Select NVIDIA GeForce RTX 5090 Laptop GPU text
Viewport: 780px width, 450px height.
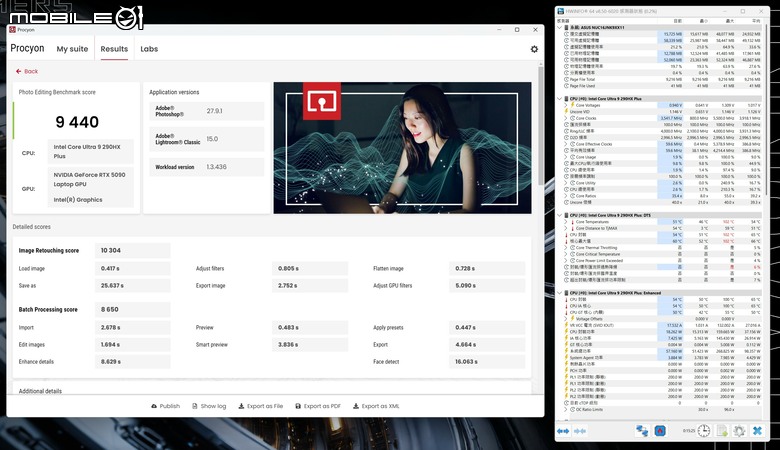(90, 180)
